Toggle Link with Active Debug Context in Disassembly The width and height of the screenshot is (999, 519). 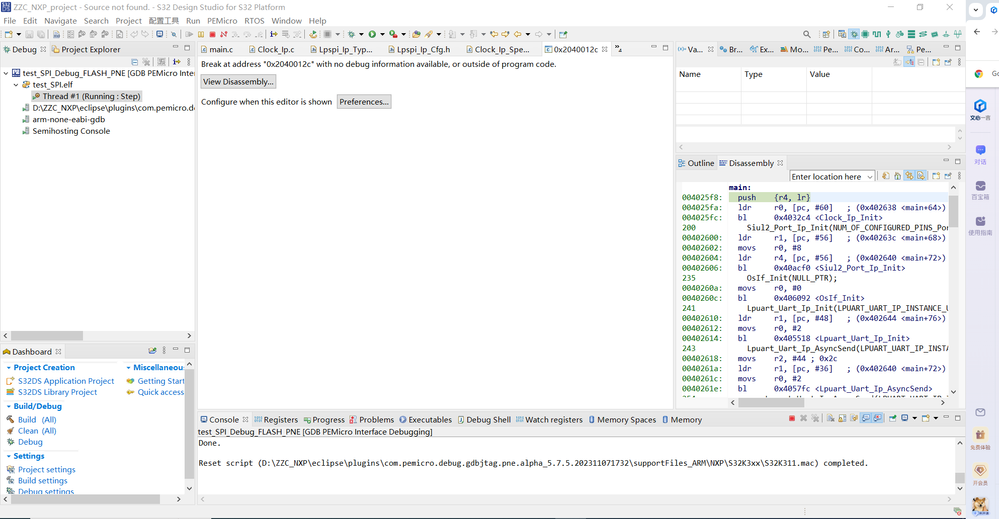(x=909, y=176)
